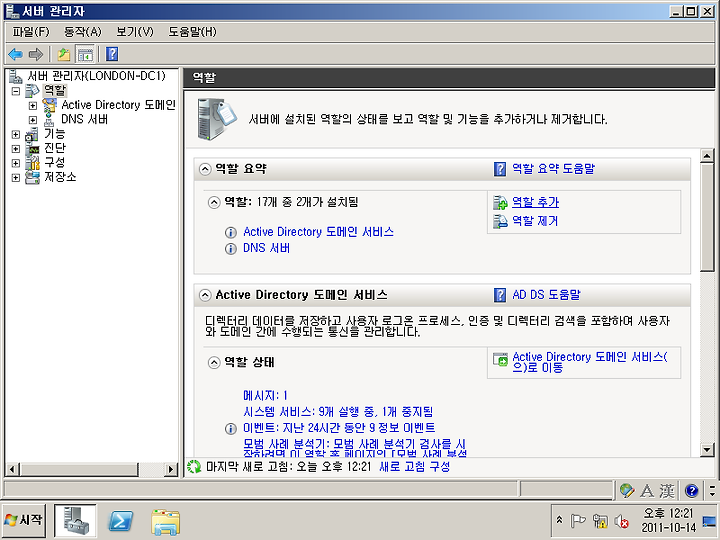Screen dimensions: 720x540
Task: Click the 기능 tree node icon
Action: click(32, 135)
